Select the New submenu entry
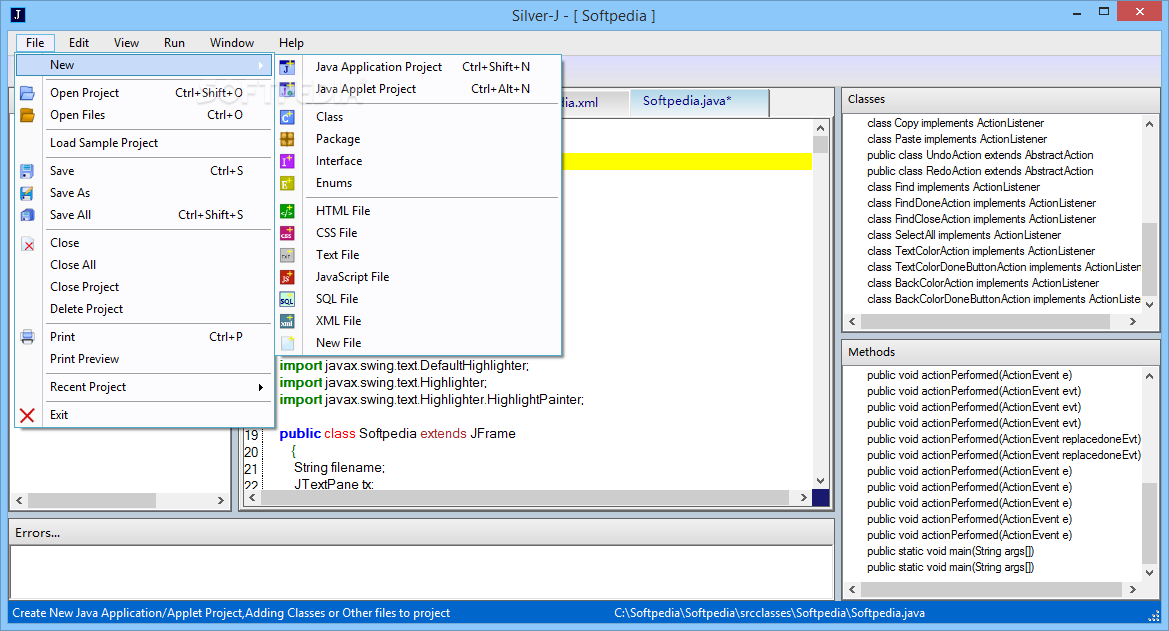The image size is (1169, 631). pyautogui.click(x=145, y=65)
